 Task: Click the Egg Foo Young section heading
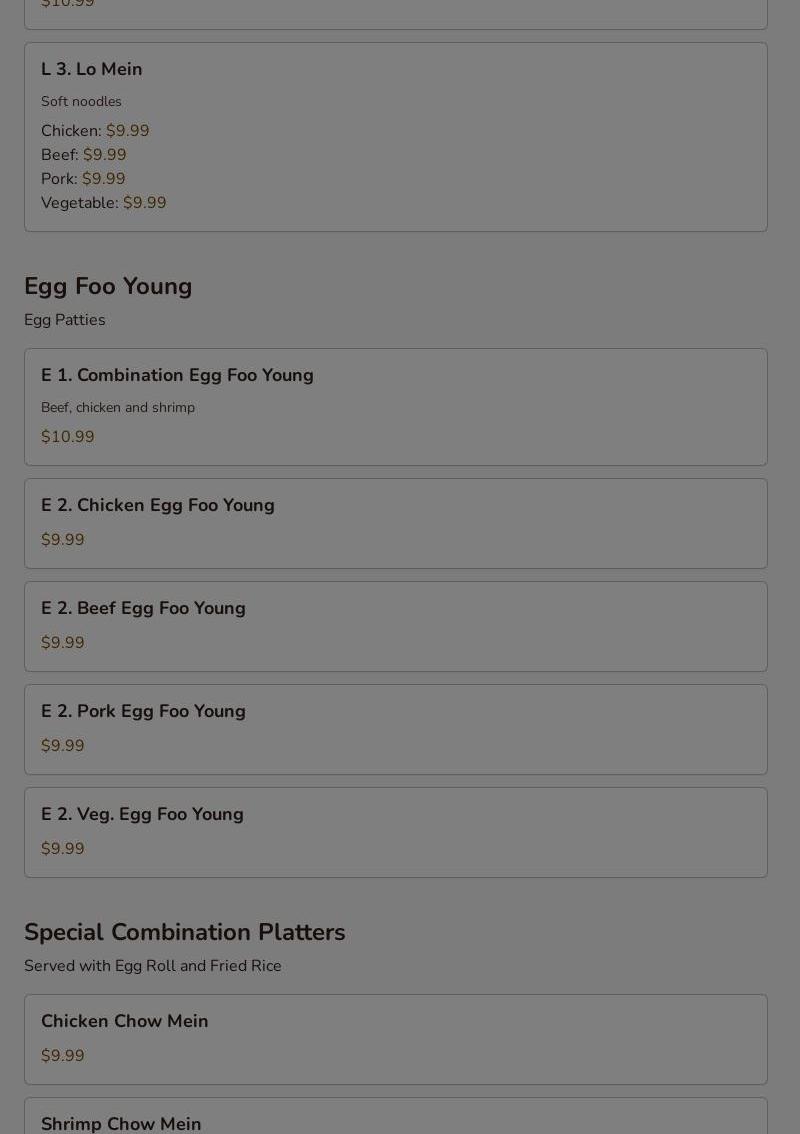click(108, 286)
